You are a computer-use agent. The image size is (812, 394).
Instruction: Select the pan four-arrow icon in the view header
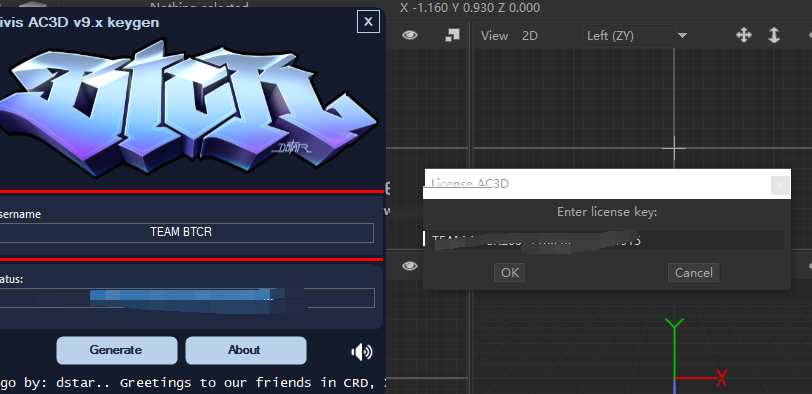(744, 35)
